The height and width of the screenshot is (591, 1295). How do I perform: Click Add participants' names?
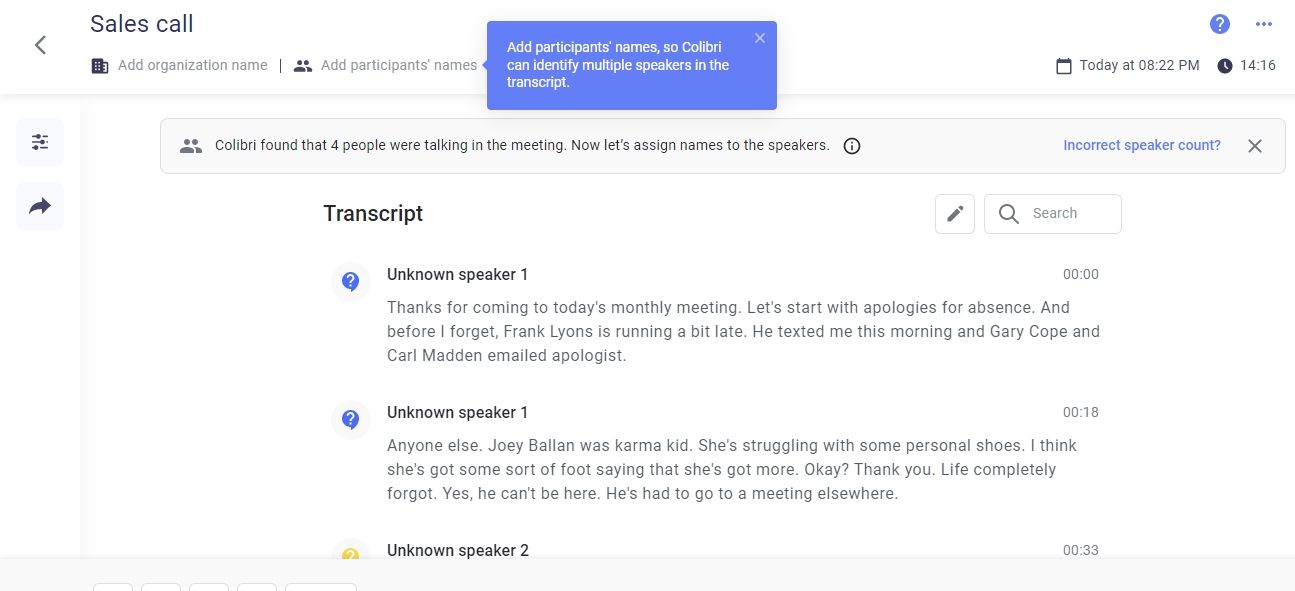[397, 64]
